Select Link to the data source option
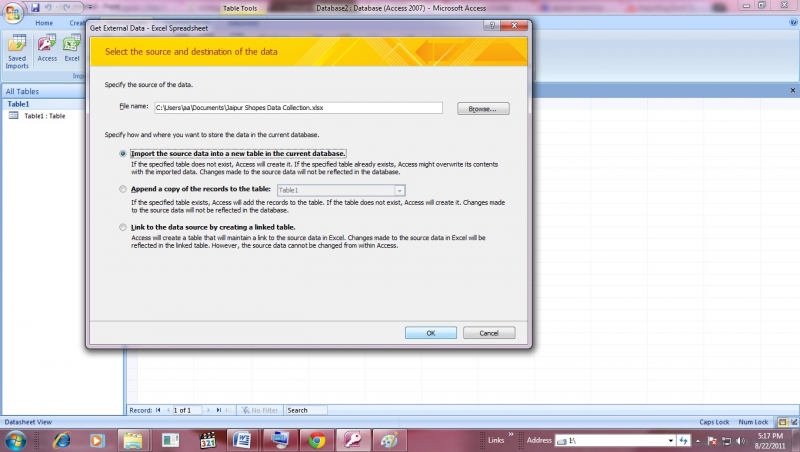Viewport: 800px width, 452px height. 123,227
